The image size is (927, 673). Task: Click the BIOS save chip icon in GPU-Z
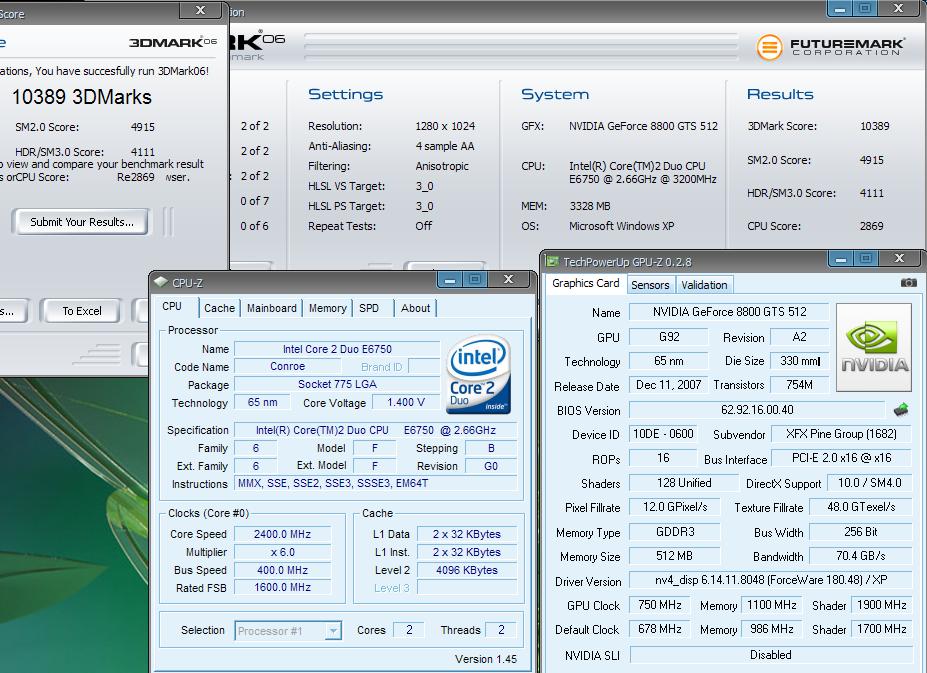[x=901, y=409]
